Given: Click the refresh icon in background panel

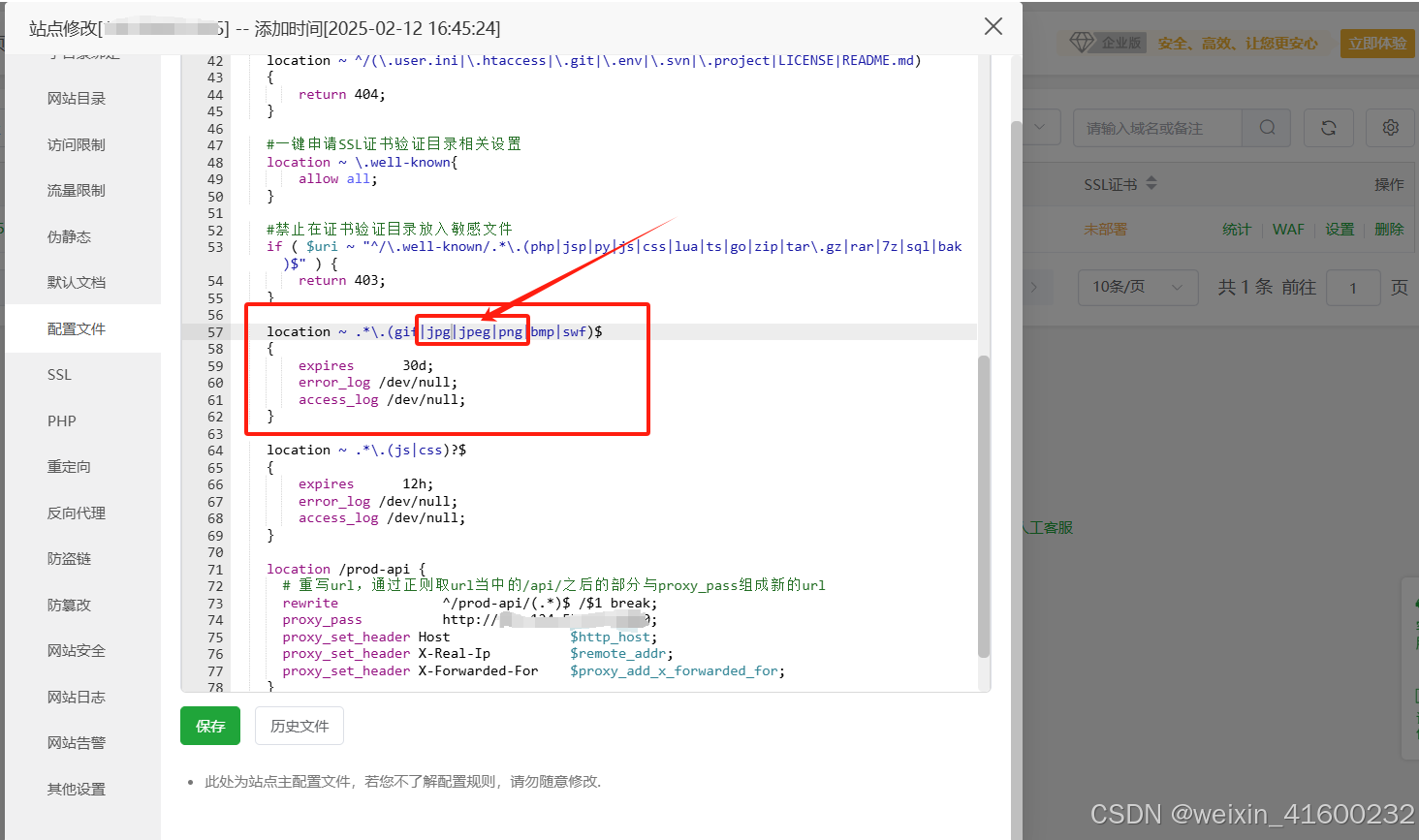Looking at the screenshot, I should click(1329, 128).
